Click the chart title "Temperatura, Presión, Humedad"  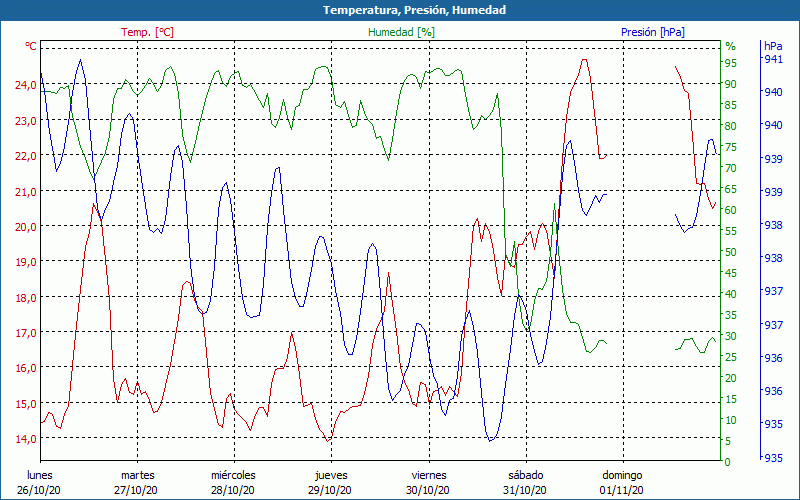pos(414,10)
